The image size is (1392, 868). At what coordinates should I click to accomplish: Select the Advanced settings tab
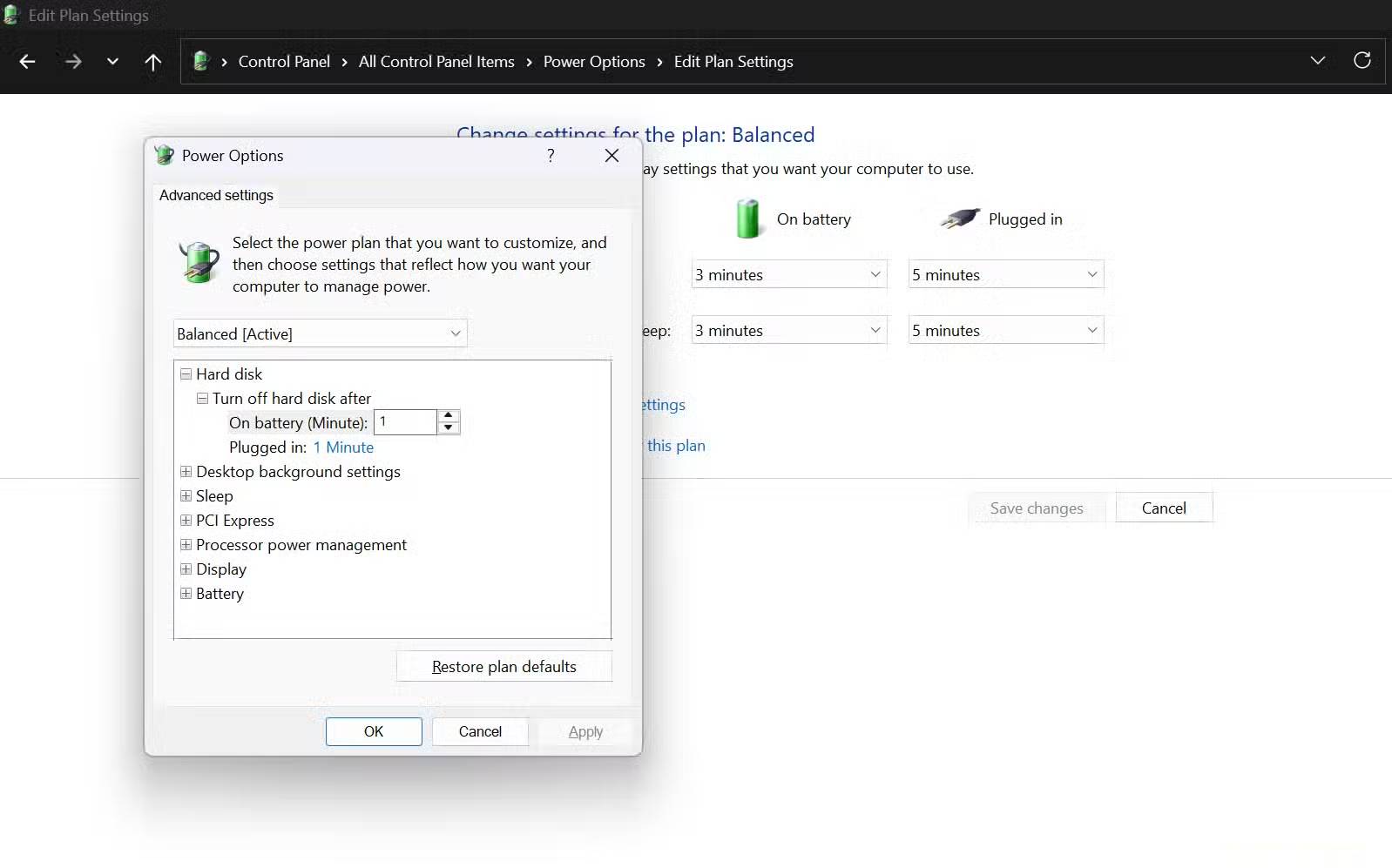pyautogui.click(x=216, y=195)
